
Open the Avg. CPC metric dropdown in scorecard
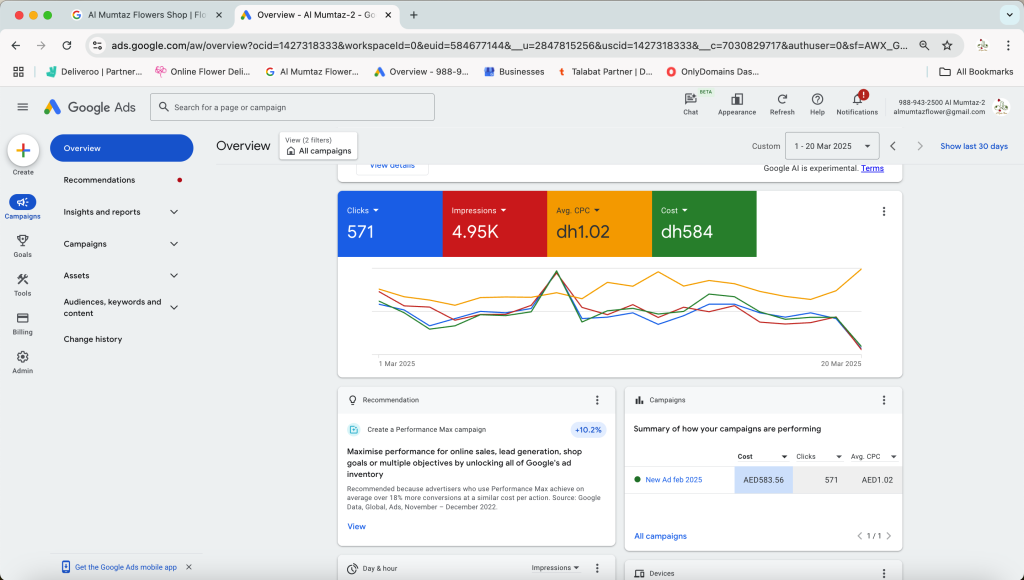pyautogui.click(x=578, y=210)
